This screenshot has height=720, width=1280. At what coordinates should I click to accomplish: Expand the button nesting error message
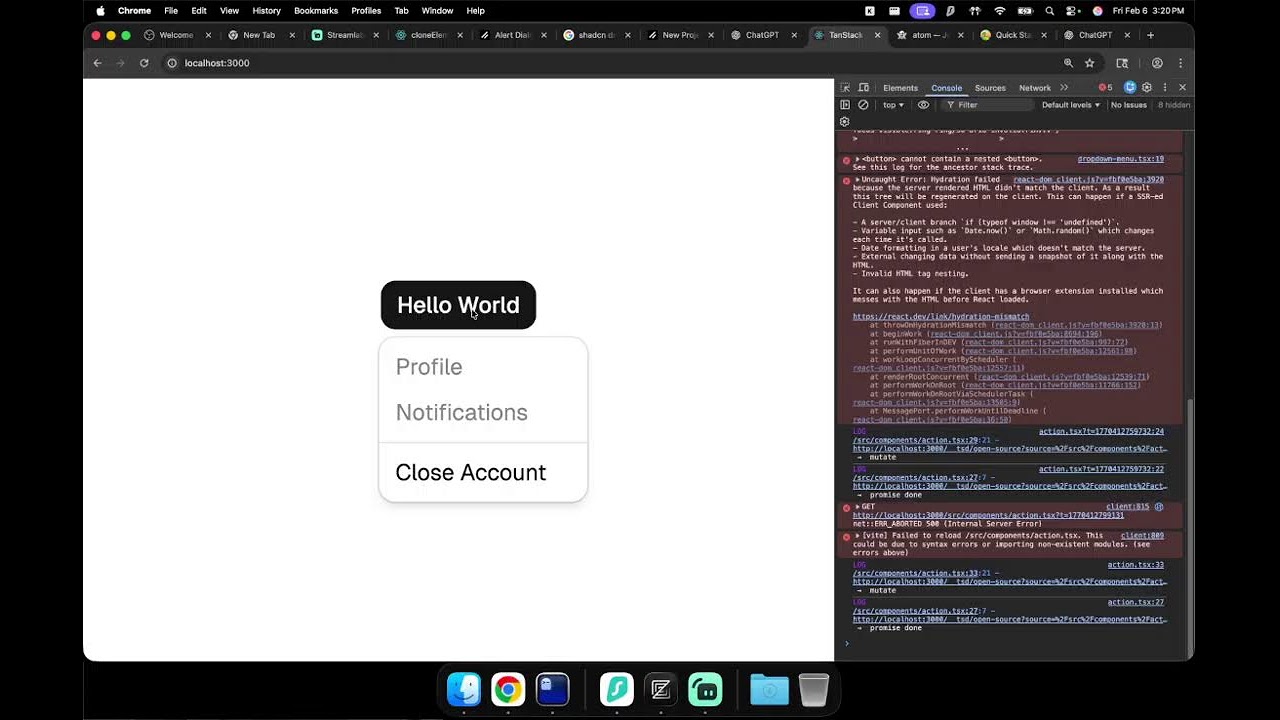click(858, 159)
